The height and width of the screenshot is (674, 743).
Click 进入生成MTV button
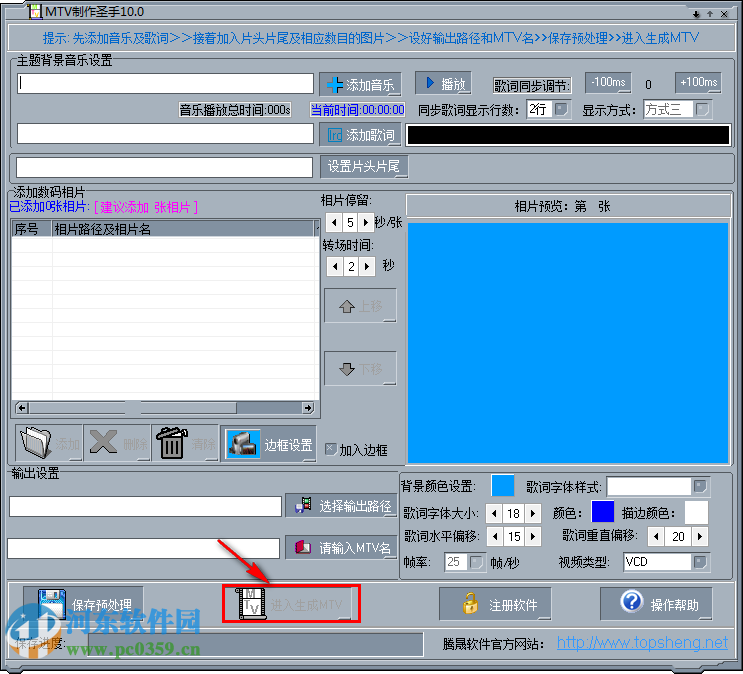coord(291,604)
